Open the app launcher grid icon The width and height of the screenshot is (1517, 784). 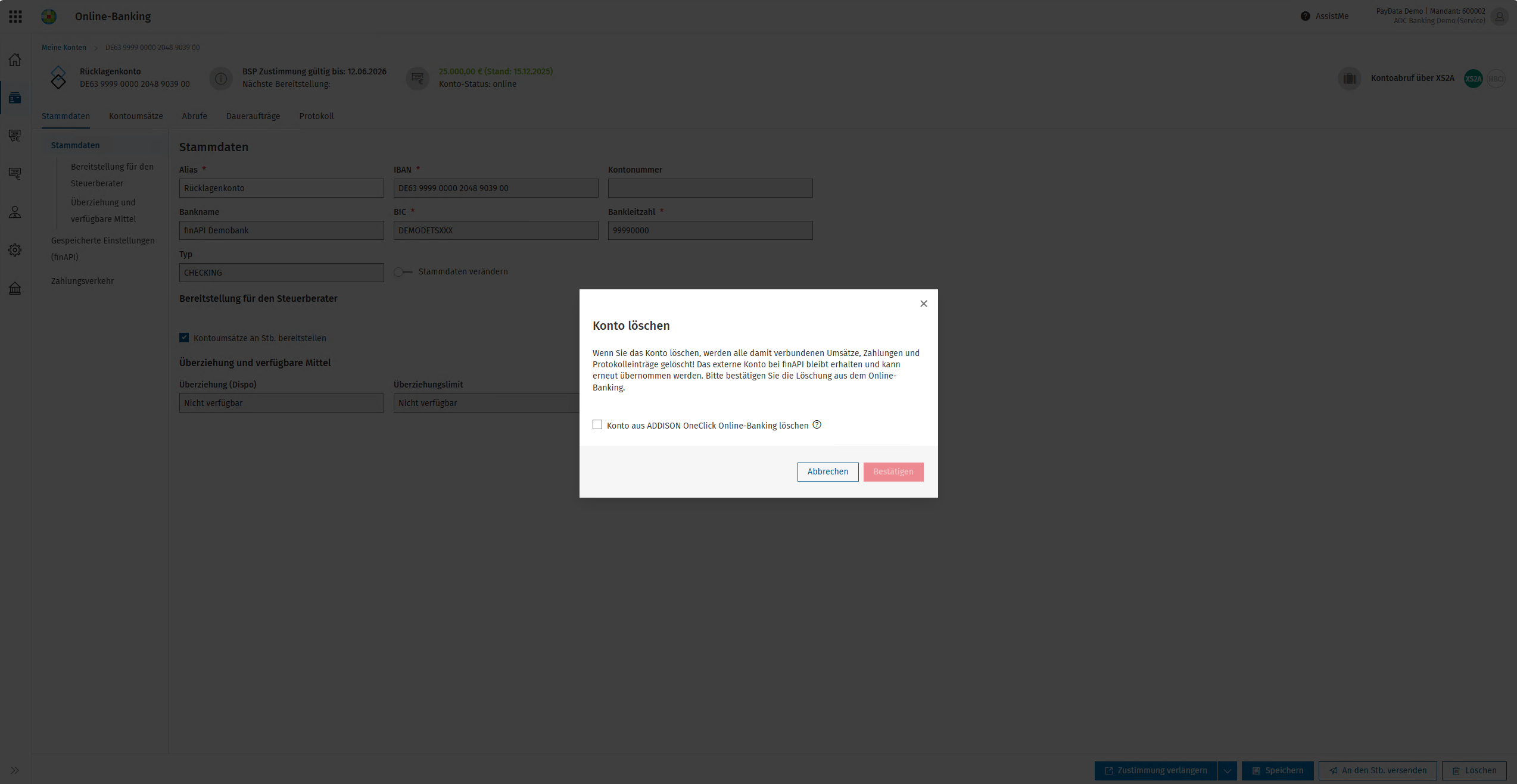(x=15, y=17)
